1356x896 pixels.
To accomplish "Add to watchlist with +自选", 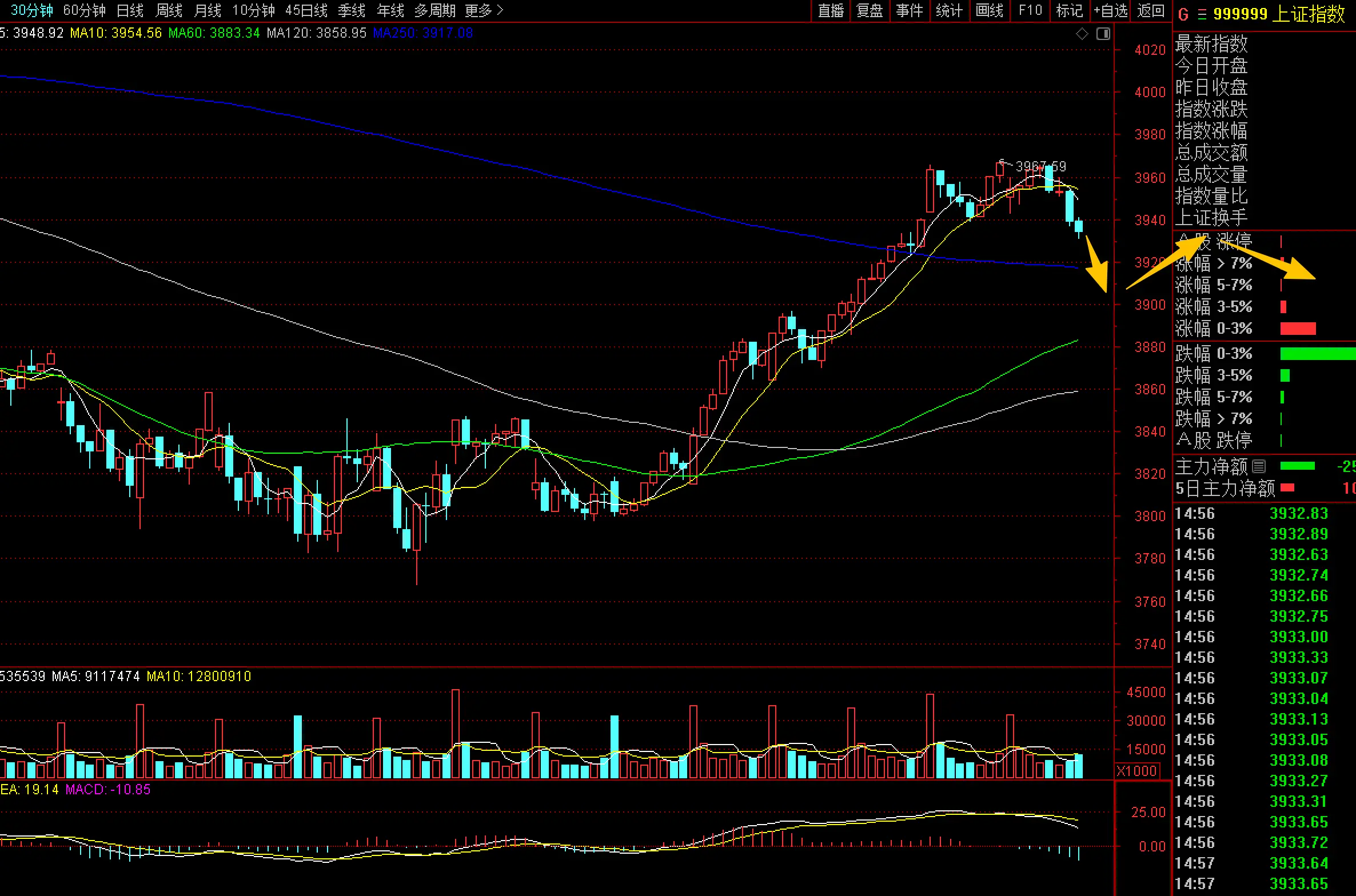I will click(1111, 11).
